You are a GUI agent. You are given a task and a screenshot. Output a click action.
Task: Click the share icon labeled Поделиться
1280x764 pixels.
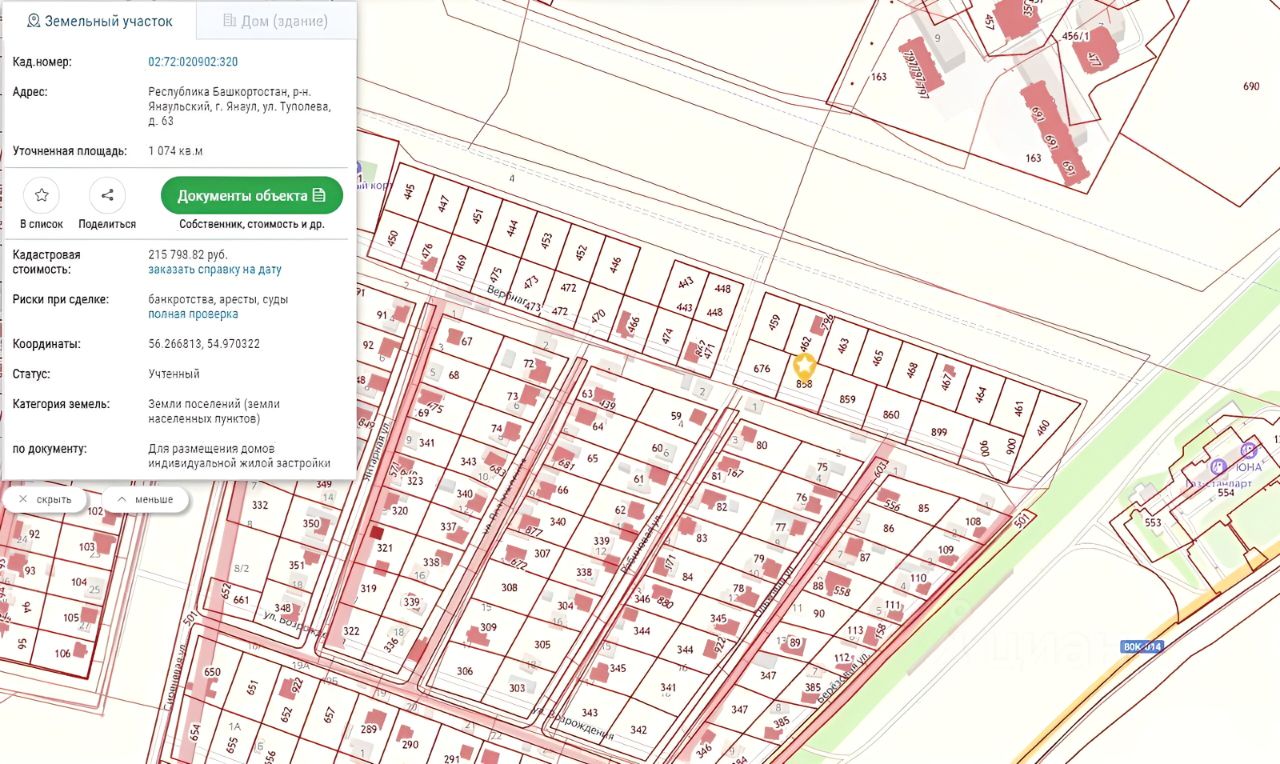coord(107,196)
